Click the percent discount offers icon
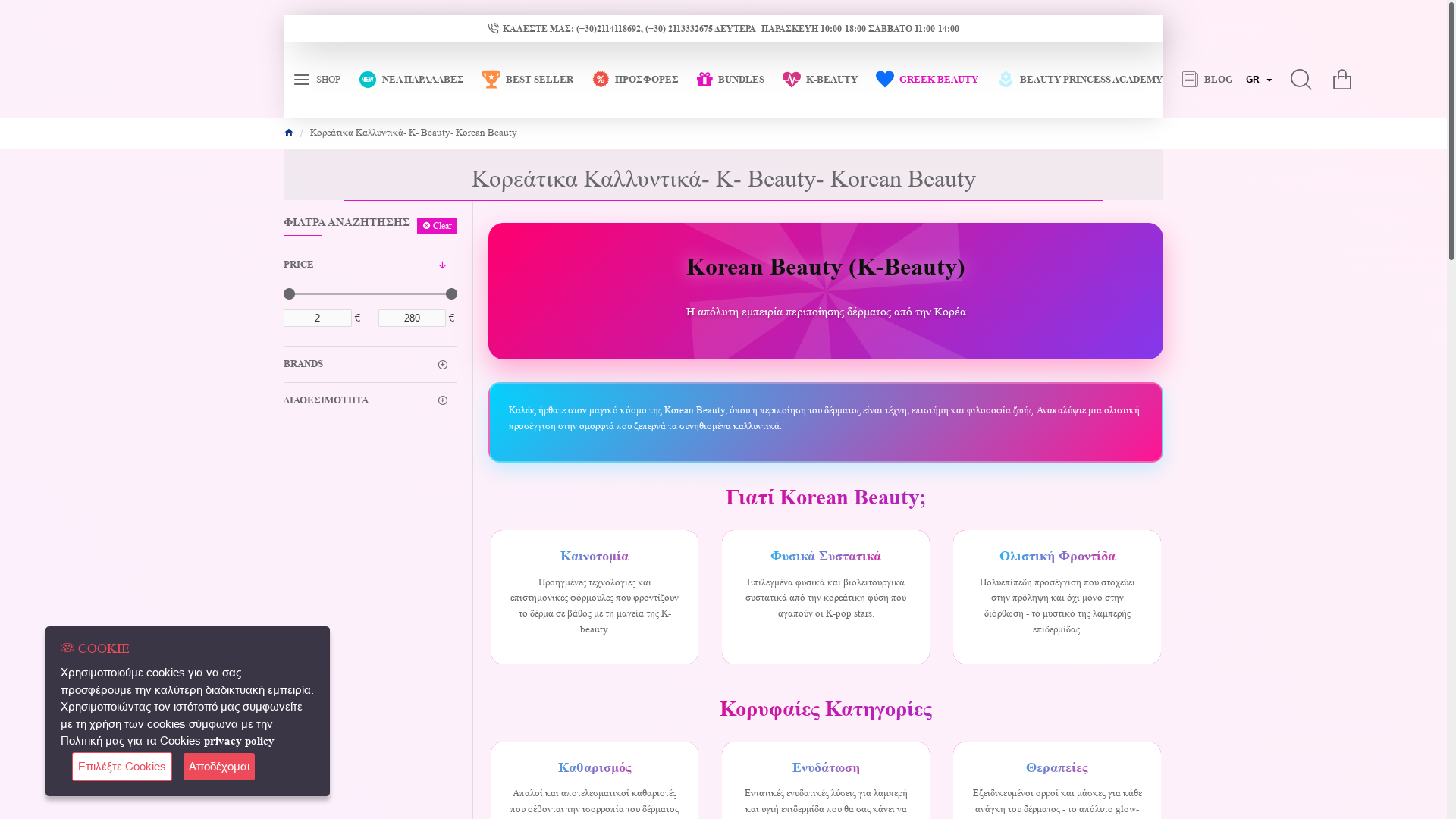Screen dimensions: 1456x819 click(x=601, y=80)
